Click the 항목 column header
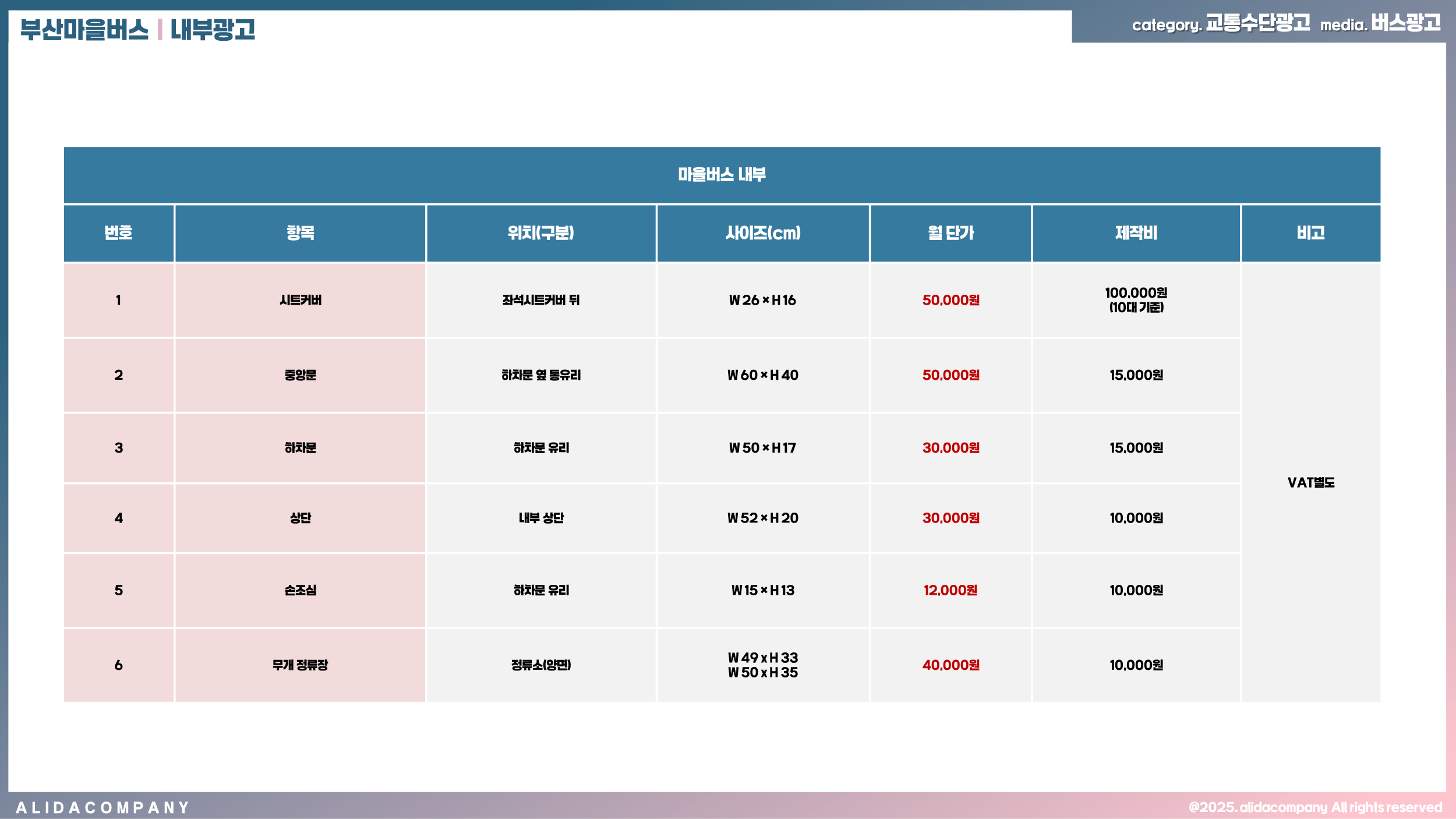 tap(300, 233)
